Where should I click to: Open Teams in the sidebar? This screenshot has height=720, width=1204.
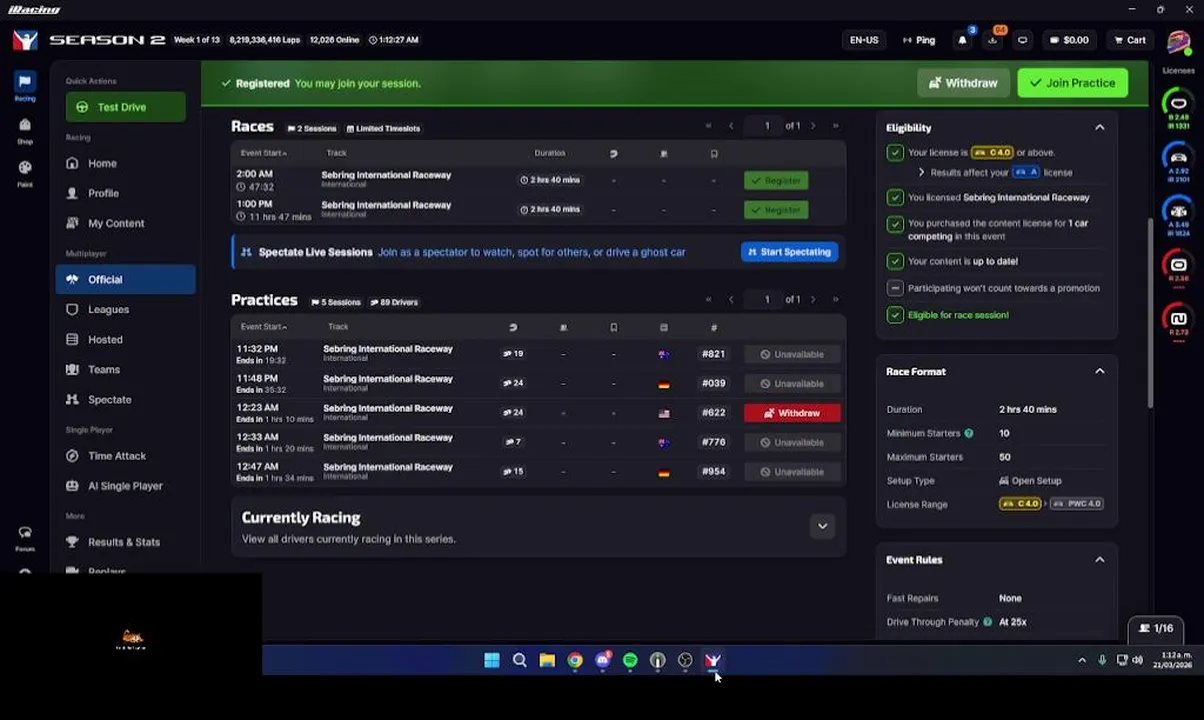click(x=104, y=369)
